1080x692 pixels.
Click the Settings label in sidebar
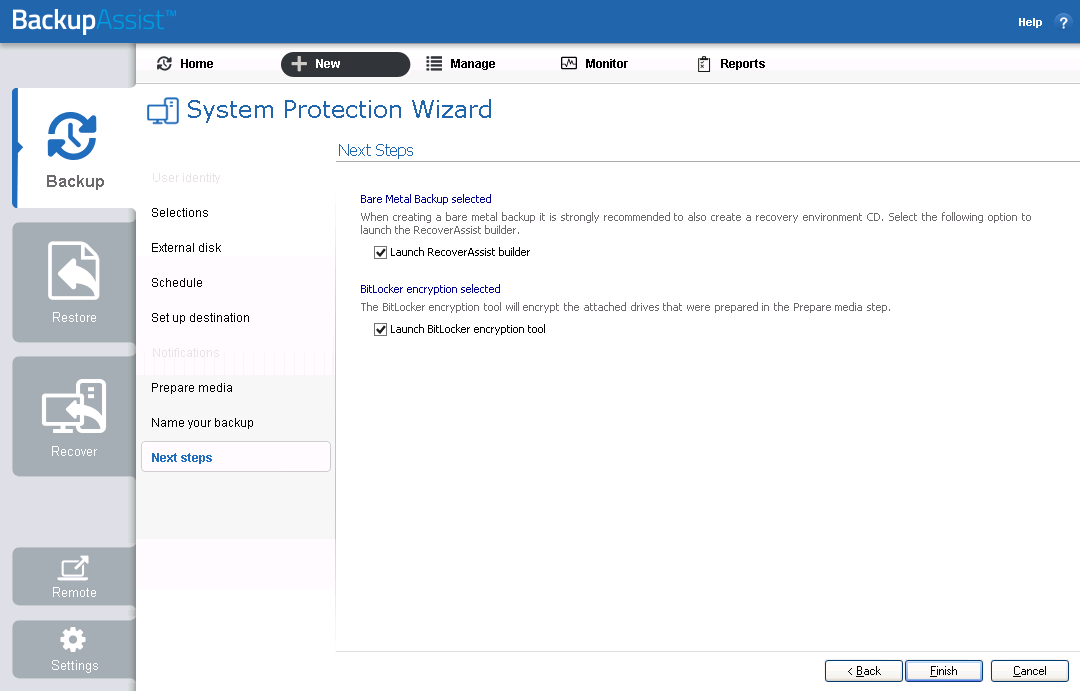(x=74, y=665)
